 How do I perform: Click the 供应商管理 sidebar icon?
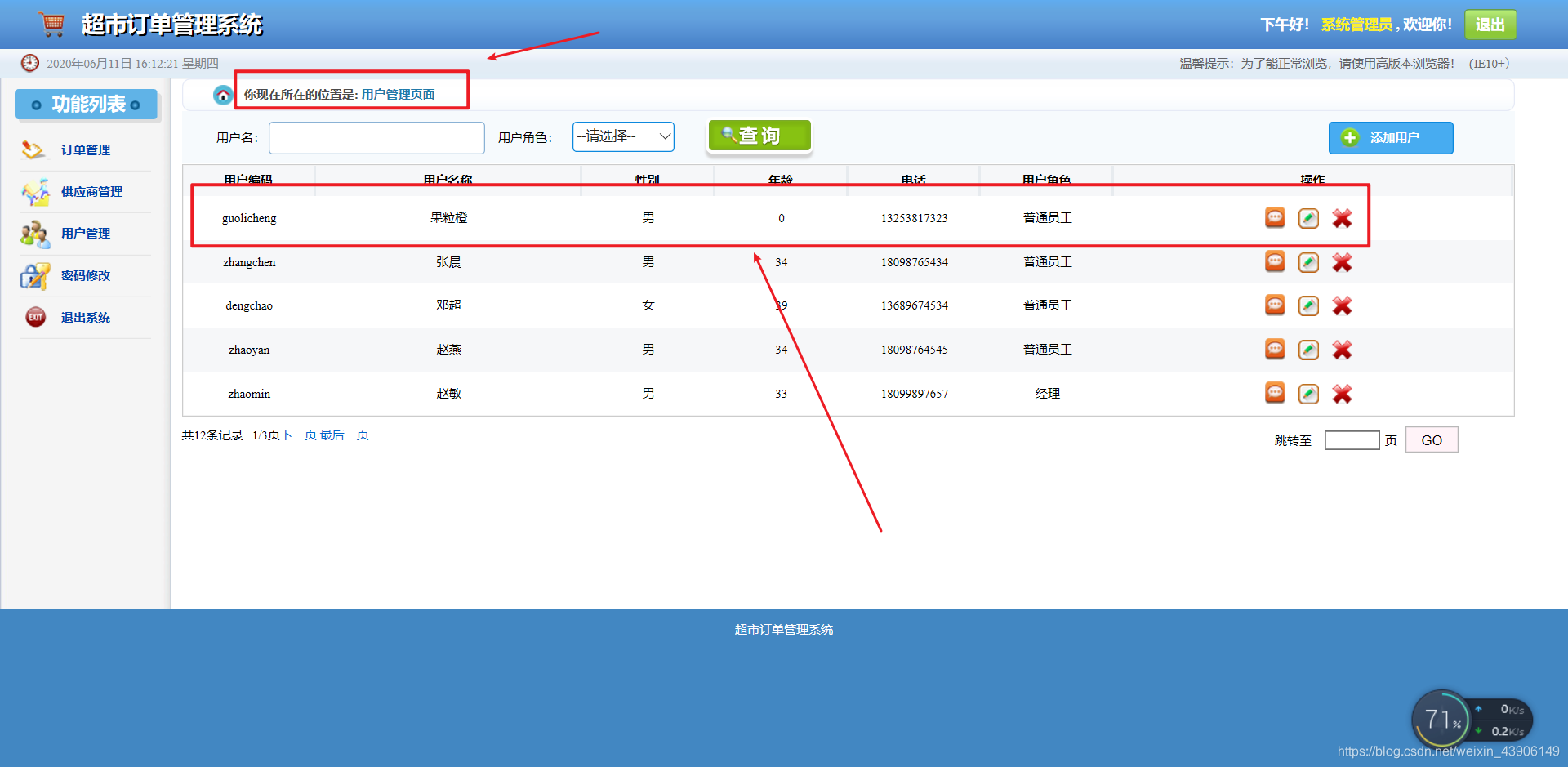(x=35, y=192)
